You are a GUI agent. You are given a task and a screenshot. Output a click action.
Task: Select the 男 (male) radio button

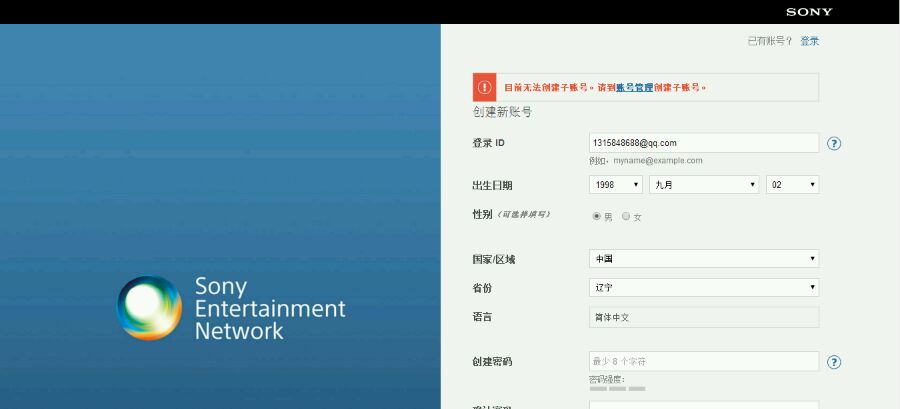tap(596, 216)
